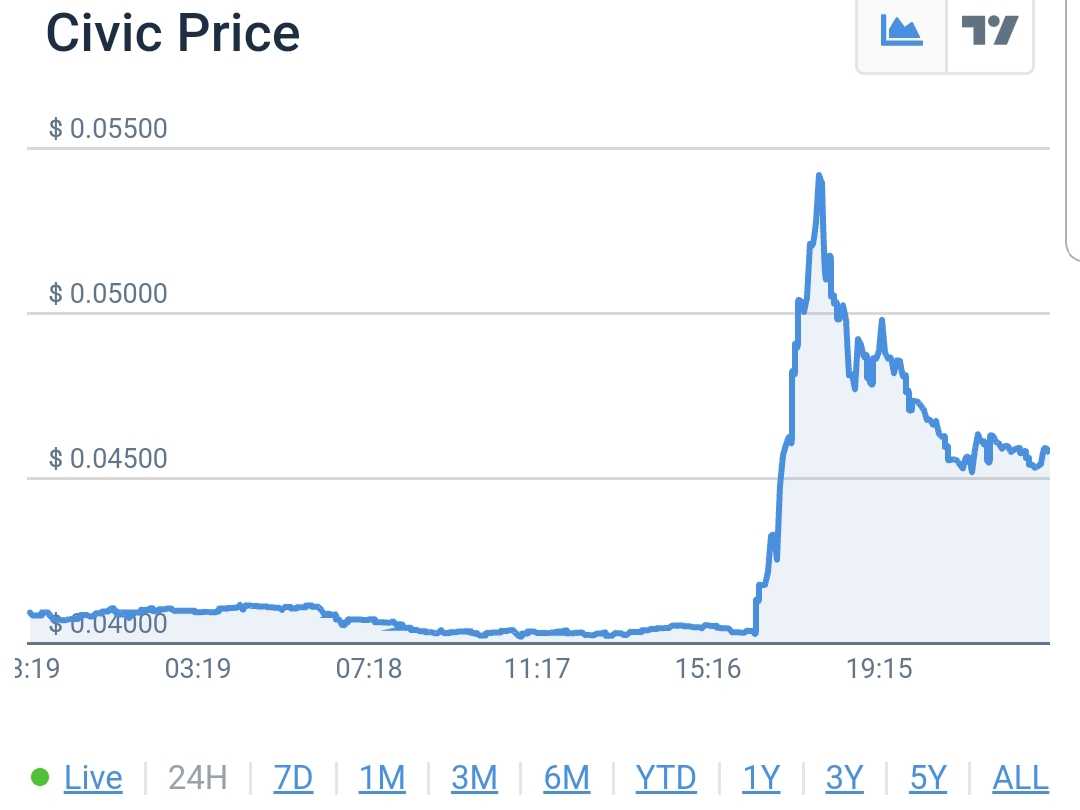
Task: Switch to the 7D time range
Action: [293, 777]
